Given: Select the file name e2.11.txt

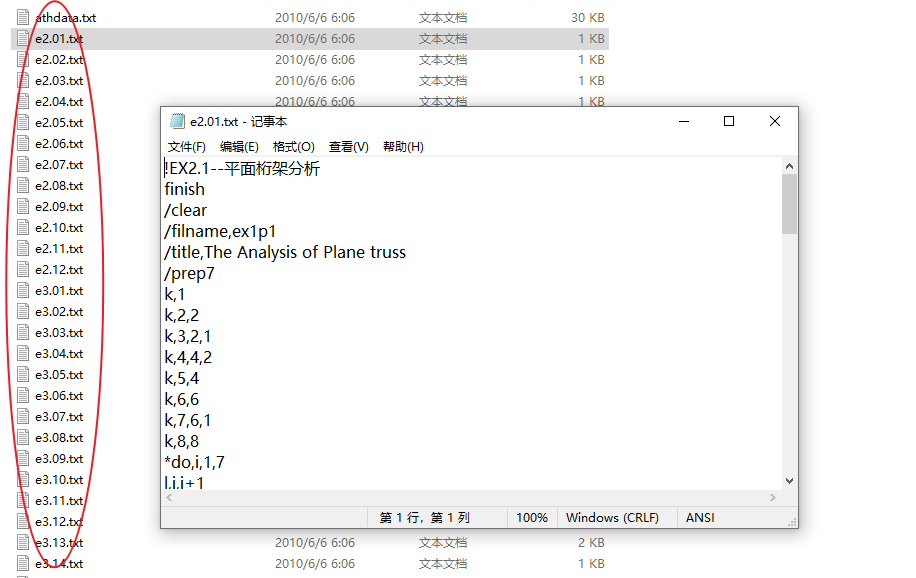Looking at the screenshot, I should (x=59, y=249).
